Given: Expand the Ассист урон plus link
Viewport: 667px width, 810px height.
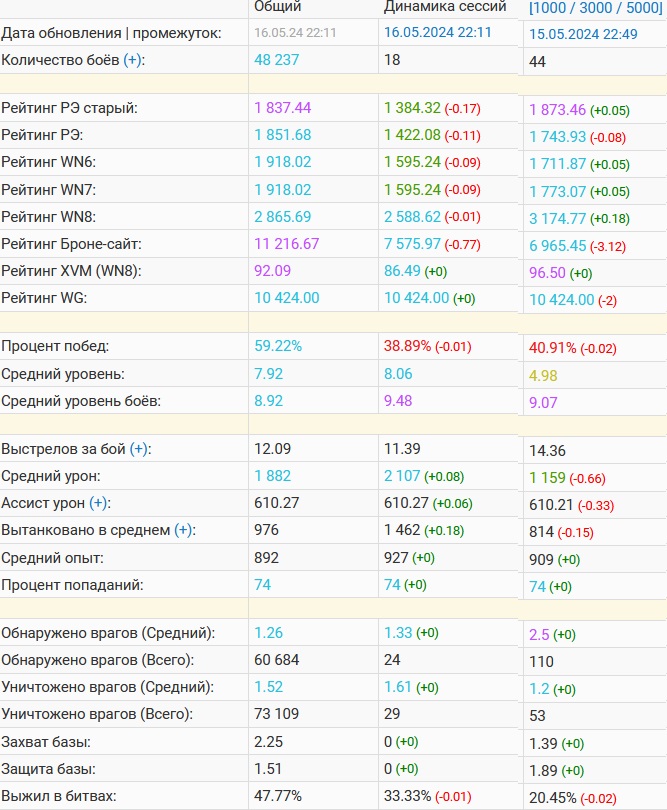Looking at the screenshot, I should tap(100, 503).
